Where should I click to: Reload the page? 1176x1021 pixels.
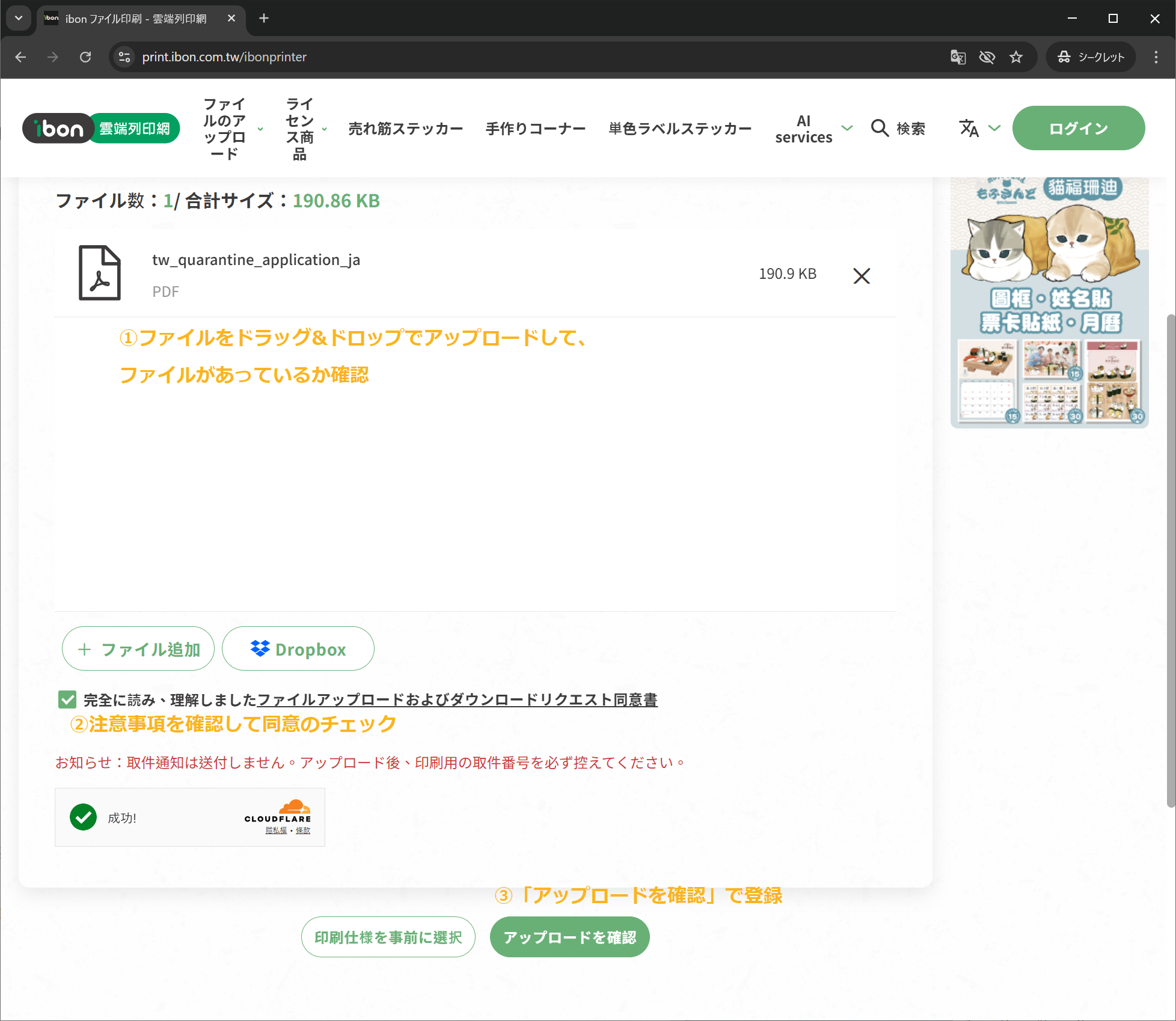(85, 57)
